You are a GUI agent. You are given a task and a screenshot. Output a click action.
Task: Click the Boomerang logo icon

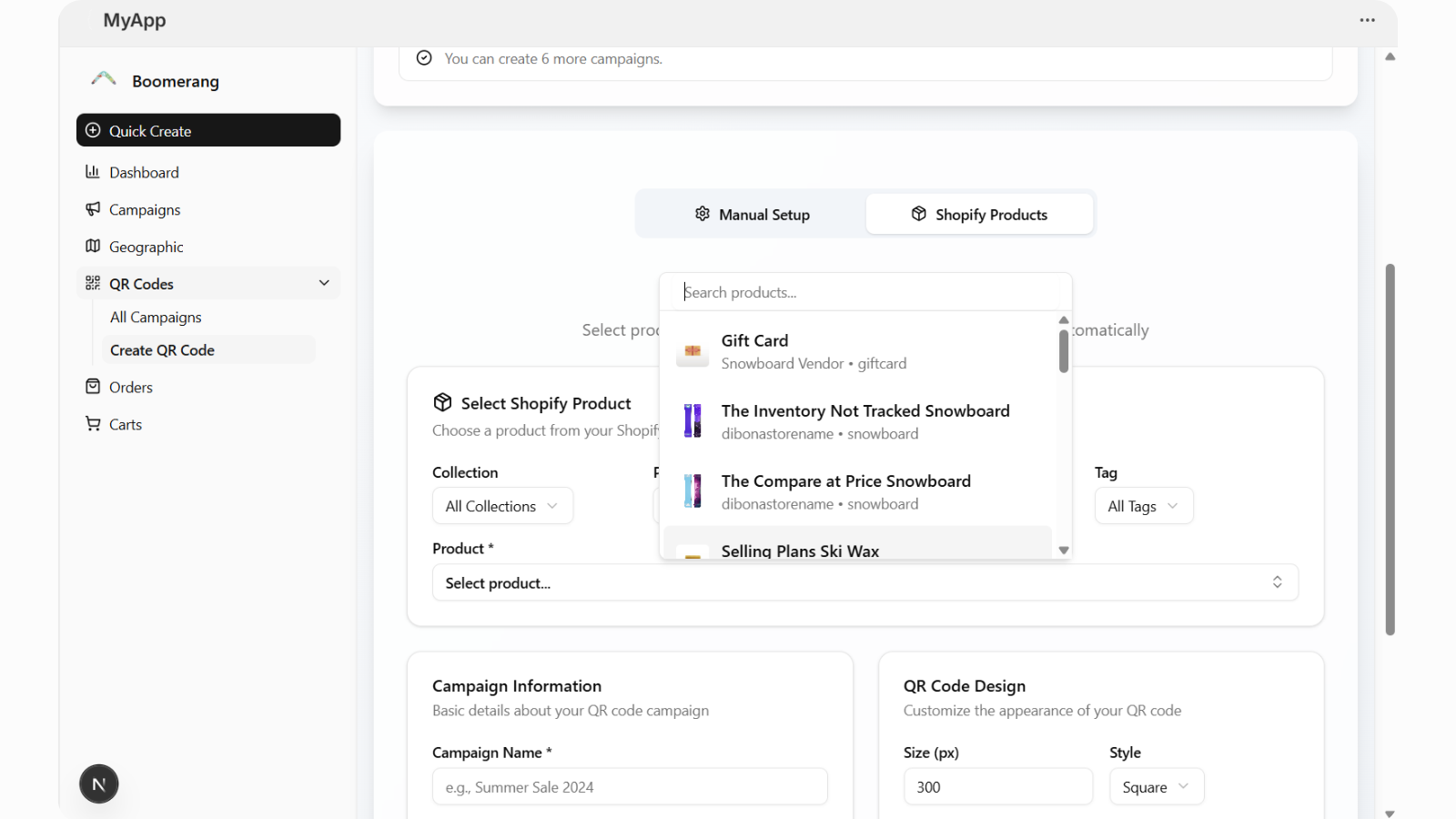click(x=103, y=79)
